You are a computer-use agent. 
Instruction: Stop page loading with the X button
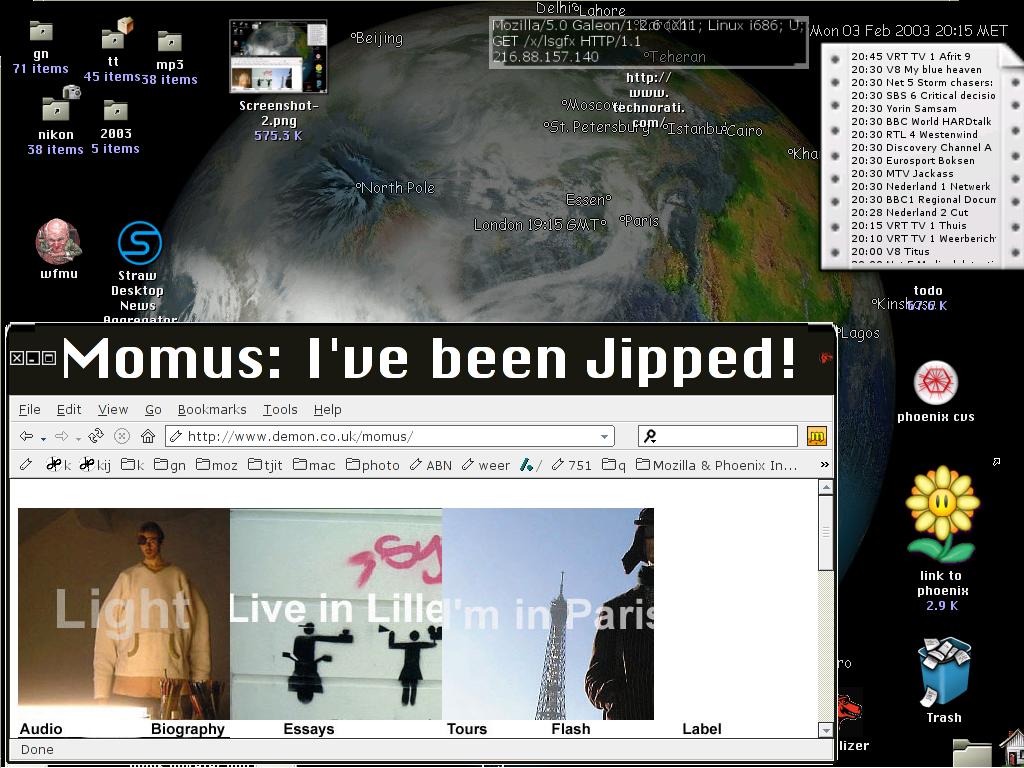click(x=122, y=436)
